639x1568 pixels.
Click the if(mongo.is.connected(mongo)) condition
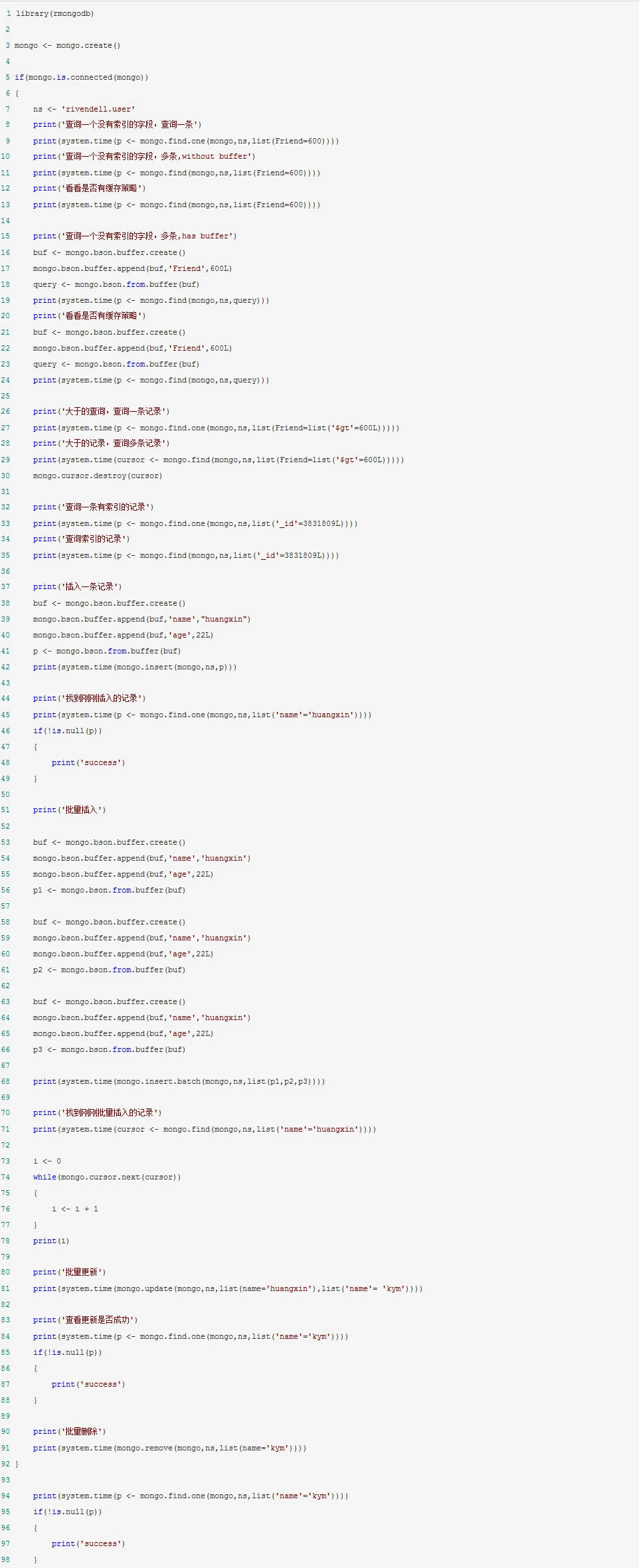coord(81,77)
